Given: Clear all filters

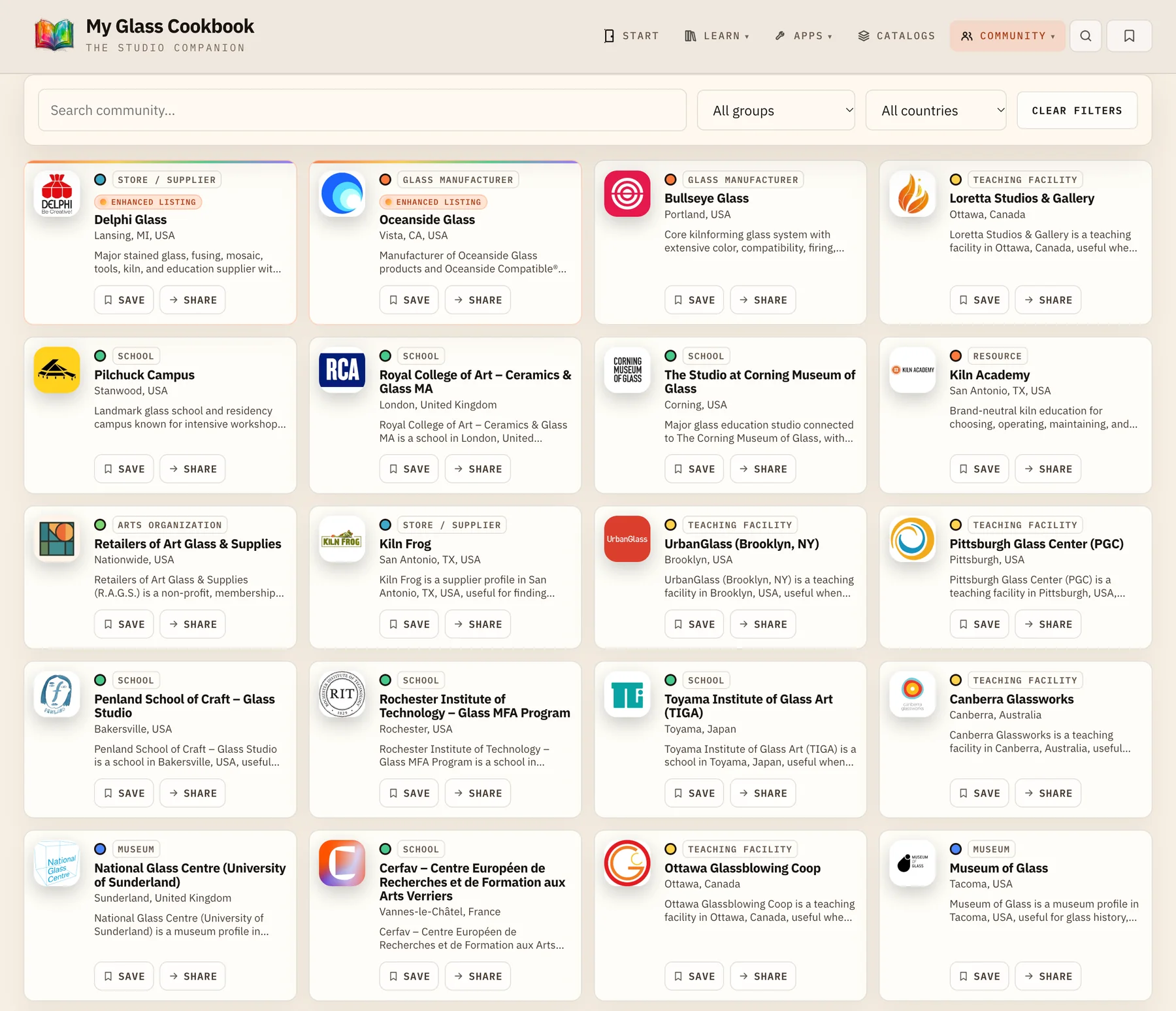Looking at the screenshot, I should pyautogui.click(x=1077, y=110).
